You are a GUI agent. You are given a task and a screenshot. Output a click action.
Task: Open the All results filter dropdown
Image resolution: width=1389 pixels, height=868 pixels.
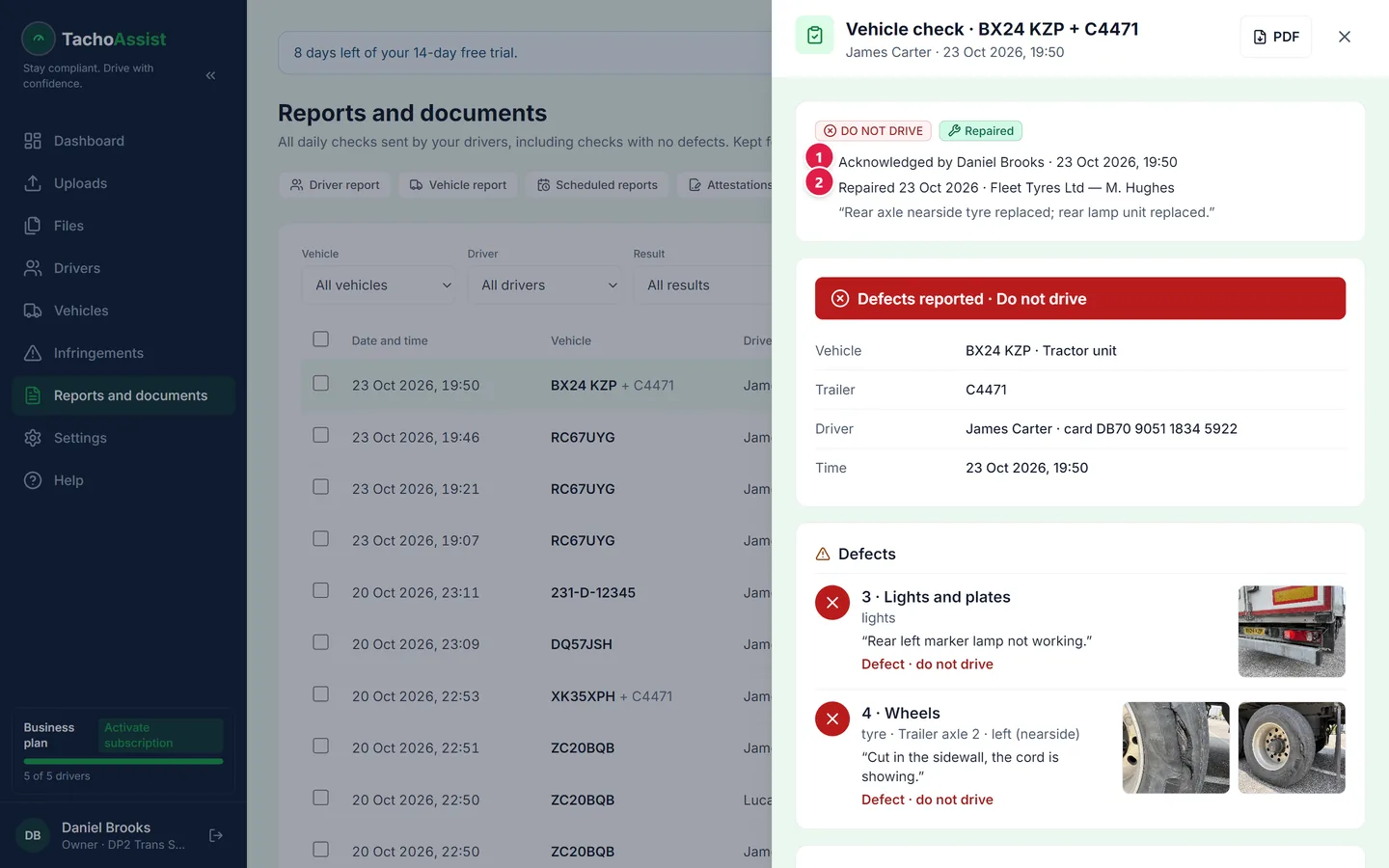tap(703, 285)
